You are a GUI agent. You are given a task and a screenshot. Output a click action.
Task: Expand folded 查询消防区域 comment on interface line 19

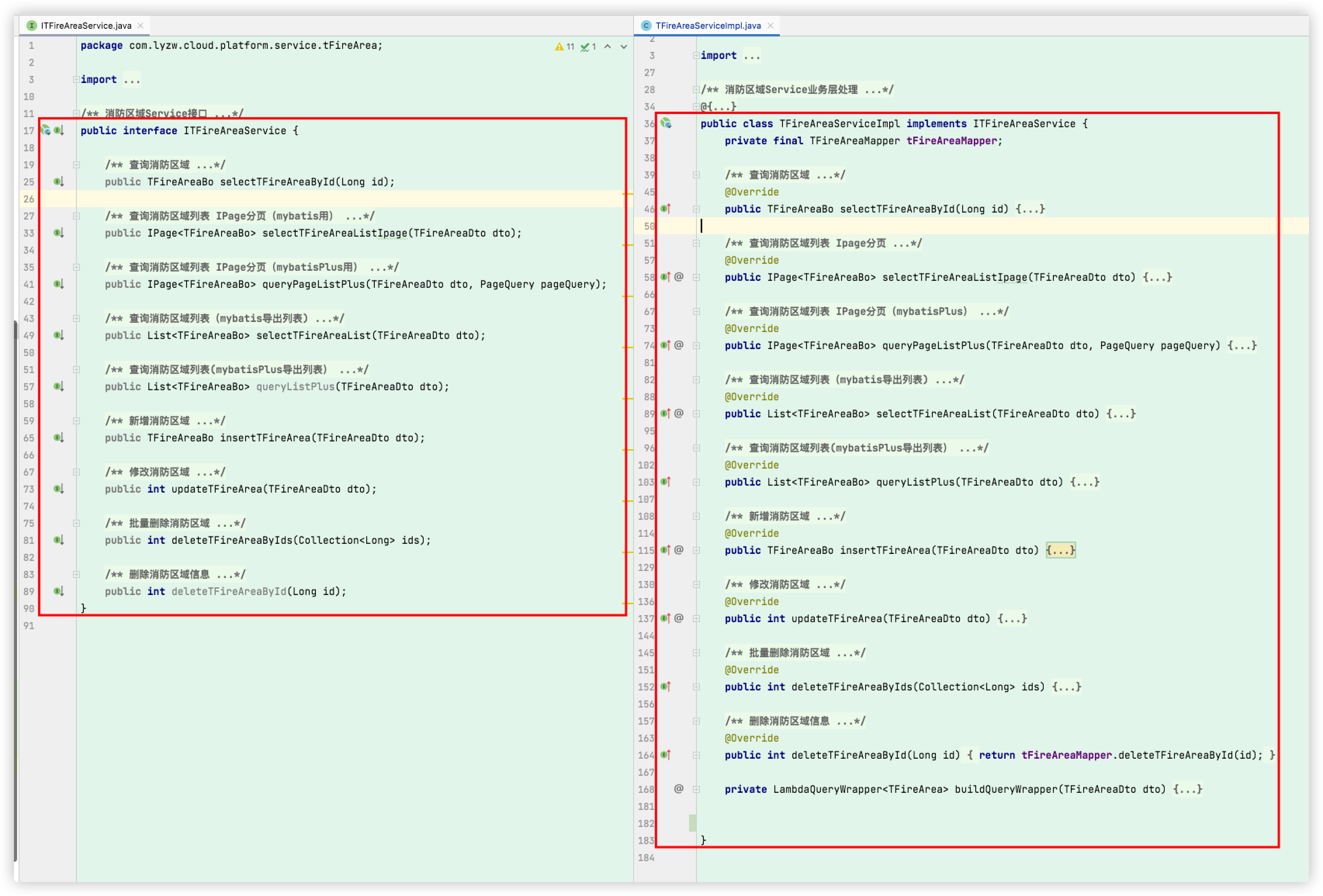tap(76, 165)
